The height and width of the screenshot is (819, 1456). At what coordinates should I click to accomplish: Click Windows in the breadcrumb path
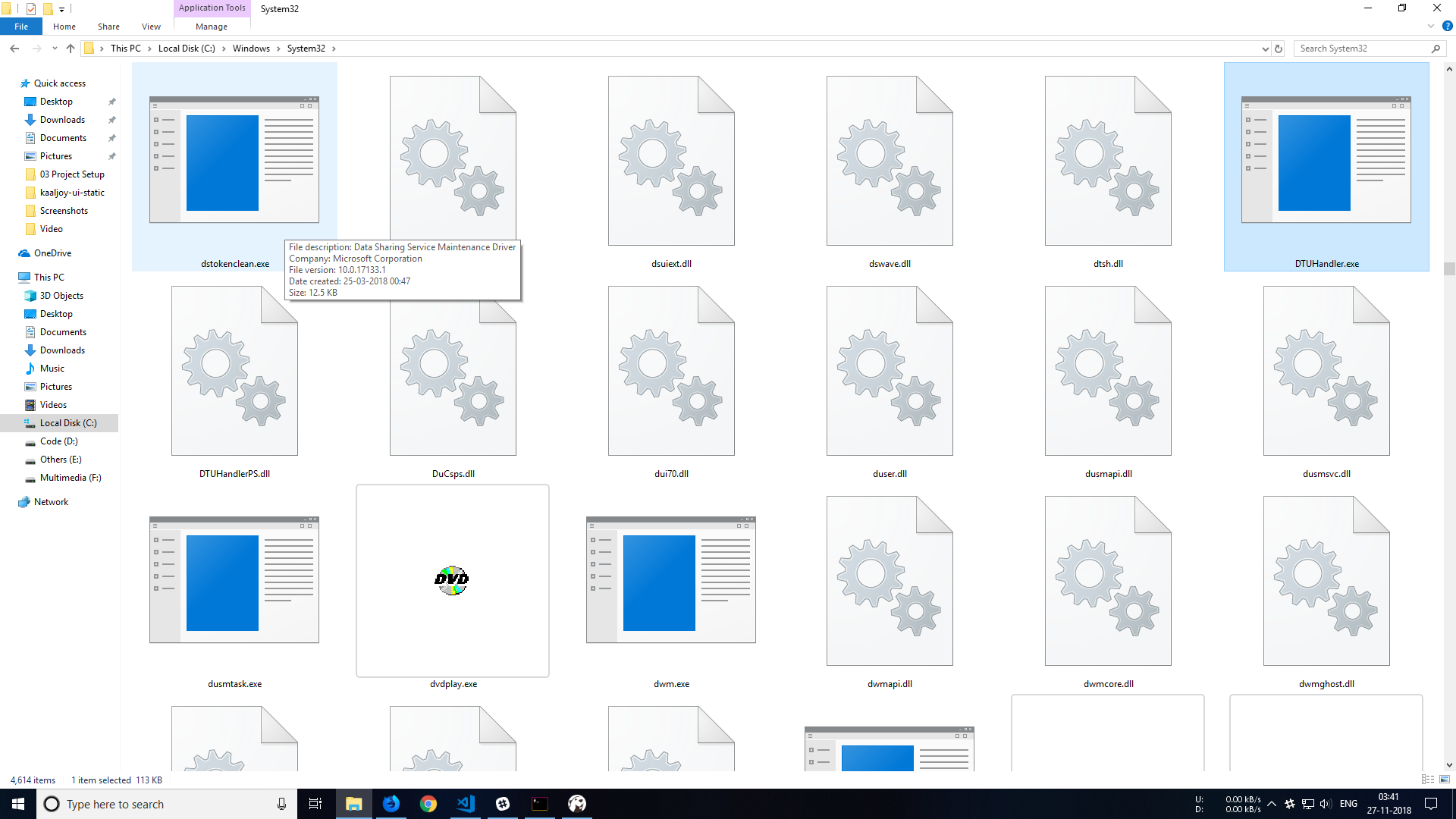(x=251, y=49)
